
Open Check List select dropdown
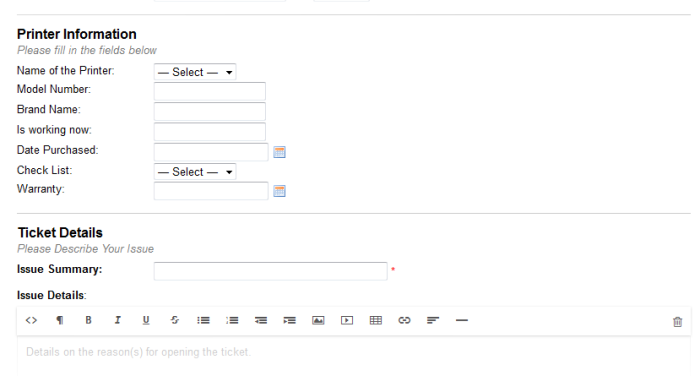(x=195, y=172)
